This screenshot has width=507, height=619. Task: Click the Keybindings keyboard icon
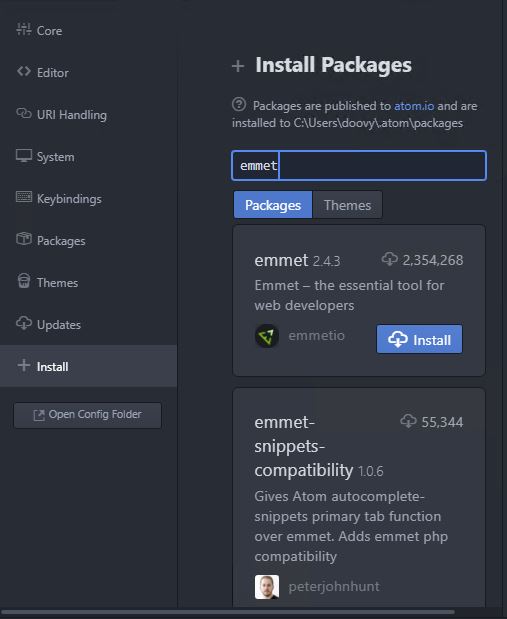24,197
